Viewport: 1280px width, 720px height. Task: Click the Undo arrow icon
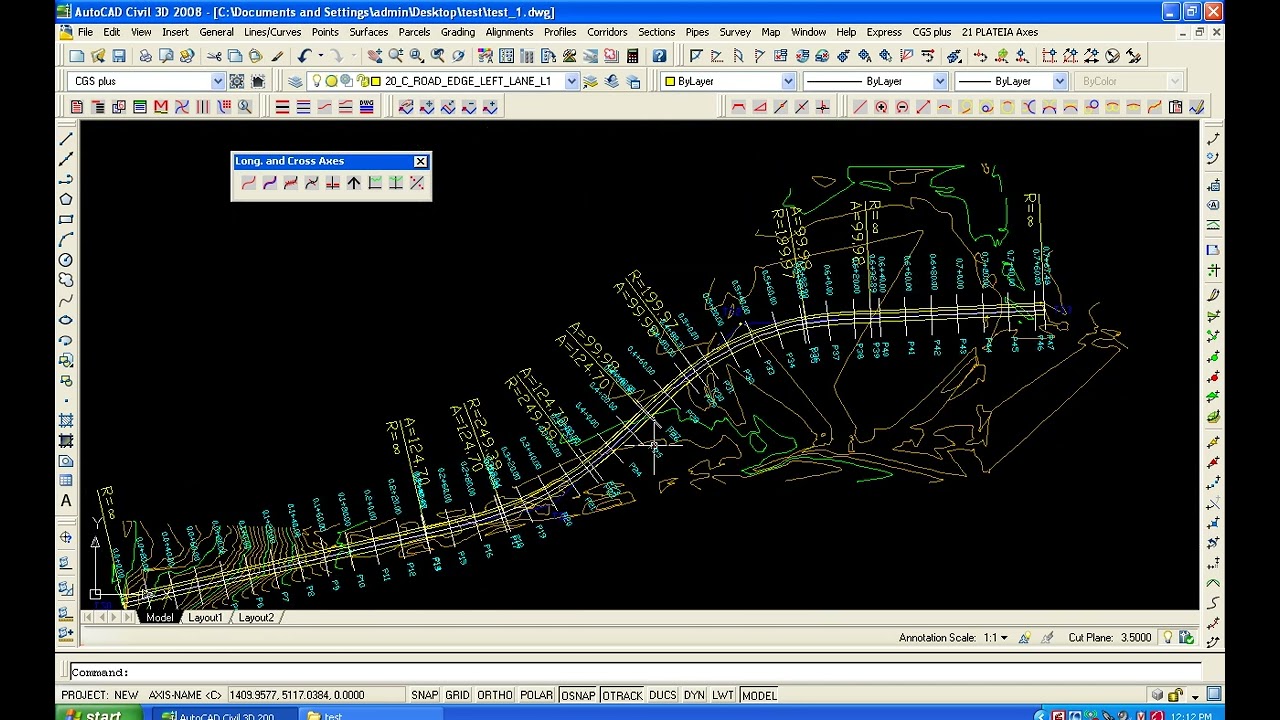tap(305, 56)
